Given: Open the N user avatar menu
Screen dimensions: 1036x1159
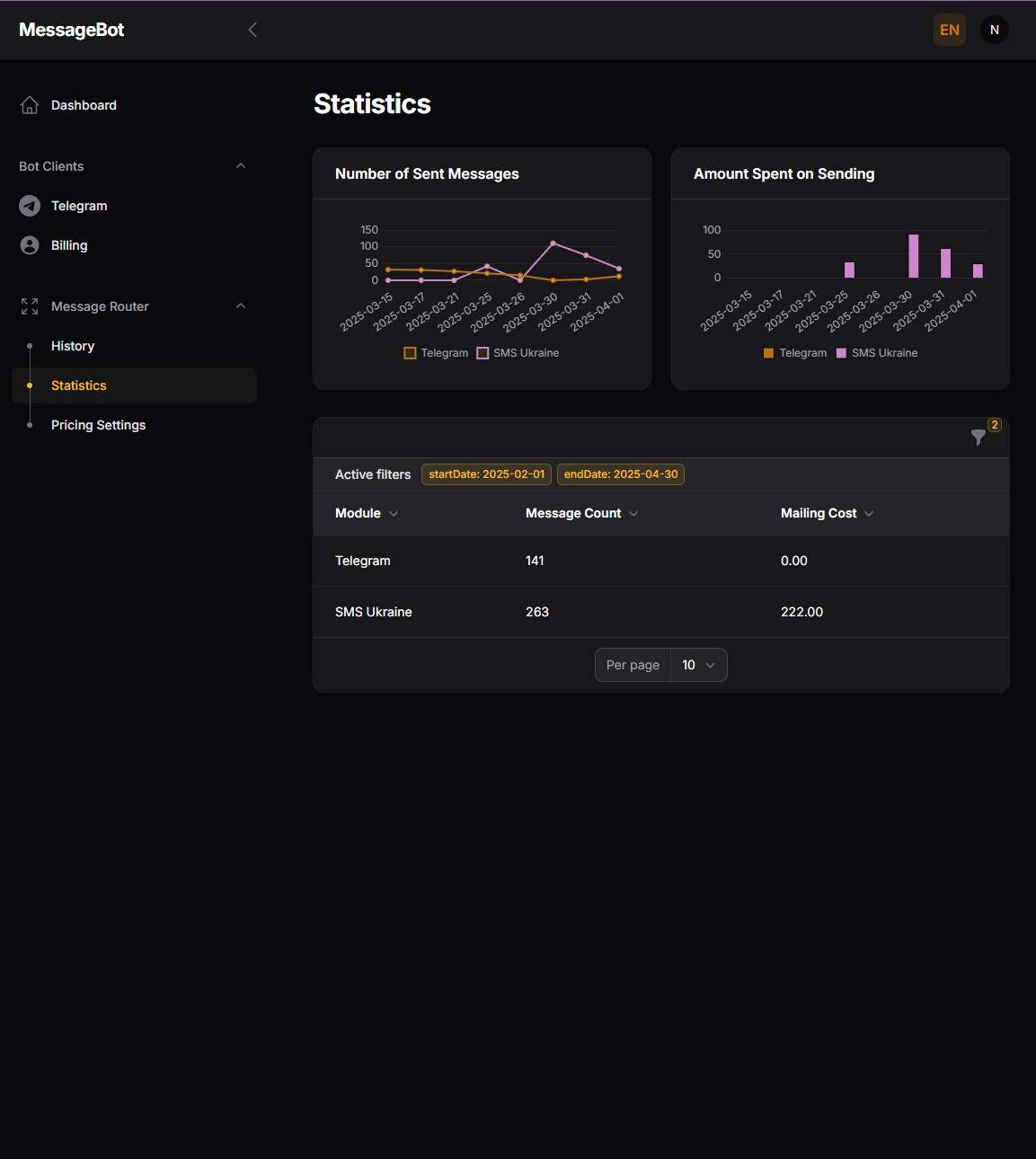Looking at the screenshot, I should pos(994,30).
